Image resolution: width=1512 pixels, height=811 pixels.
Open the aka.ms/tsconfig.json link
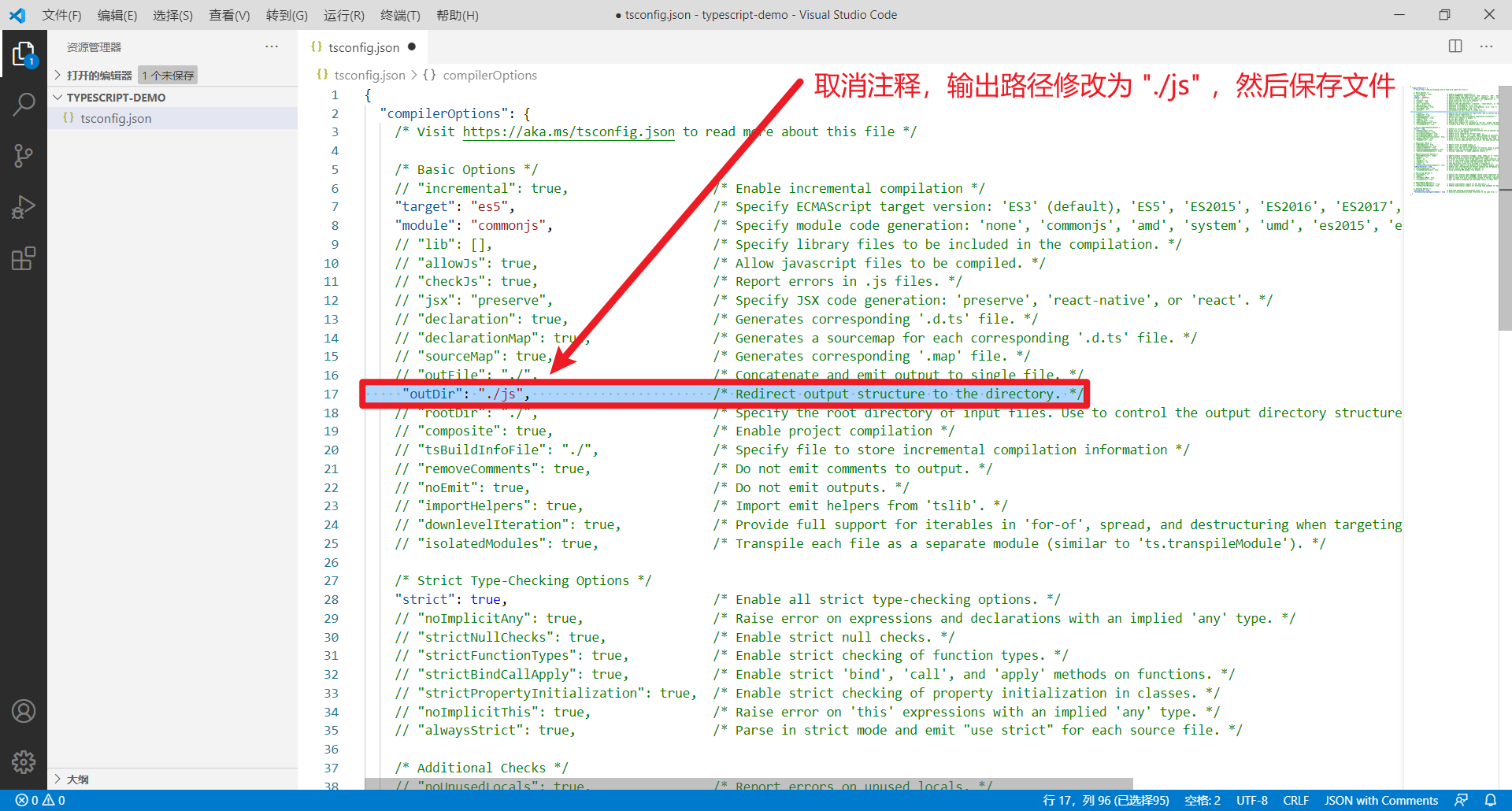pos(569,131)
